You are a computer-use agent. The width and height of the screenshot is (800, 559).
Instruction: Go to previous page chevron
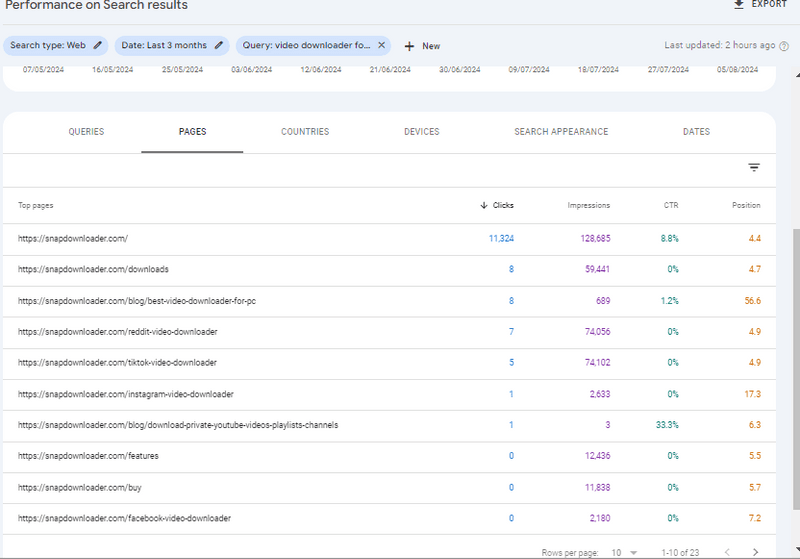click(x=727, y=552)
